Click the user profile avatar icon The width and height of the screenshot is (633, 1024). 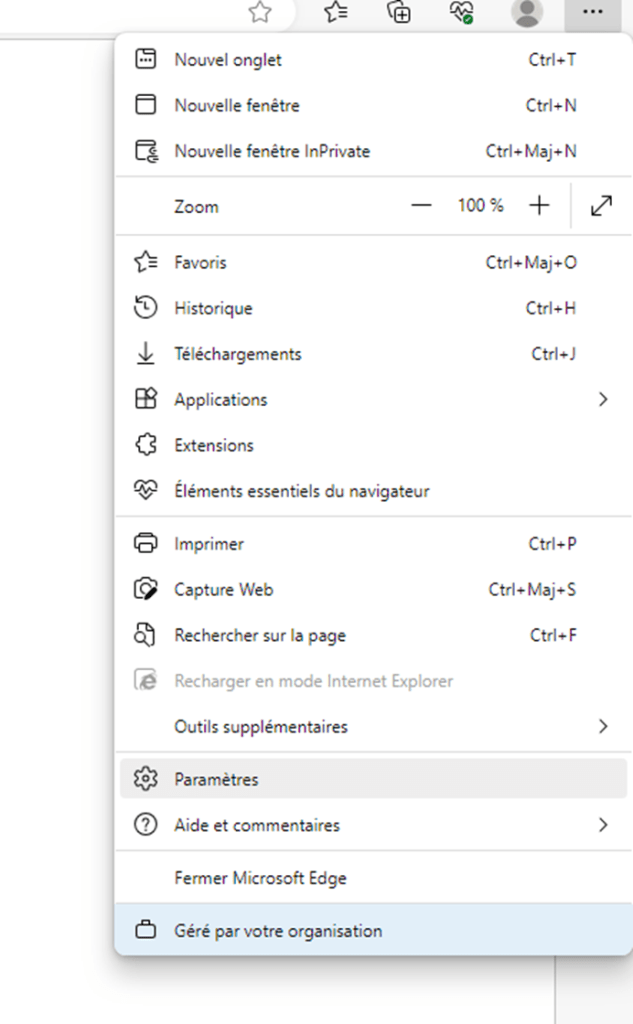(526, 12)
